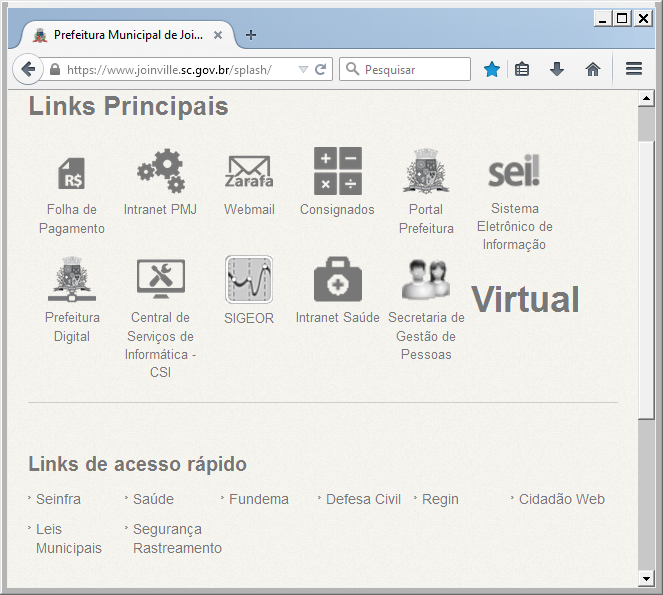The height and width of the screenshot is (595, 663).
Task: Open the hamburger menu button
Action: pyautogui.click(x=634, y=69)
